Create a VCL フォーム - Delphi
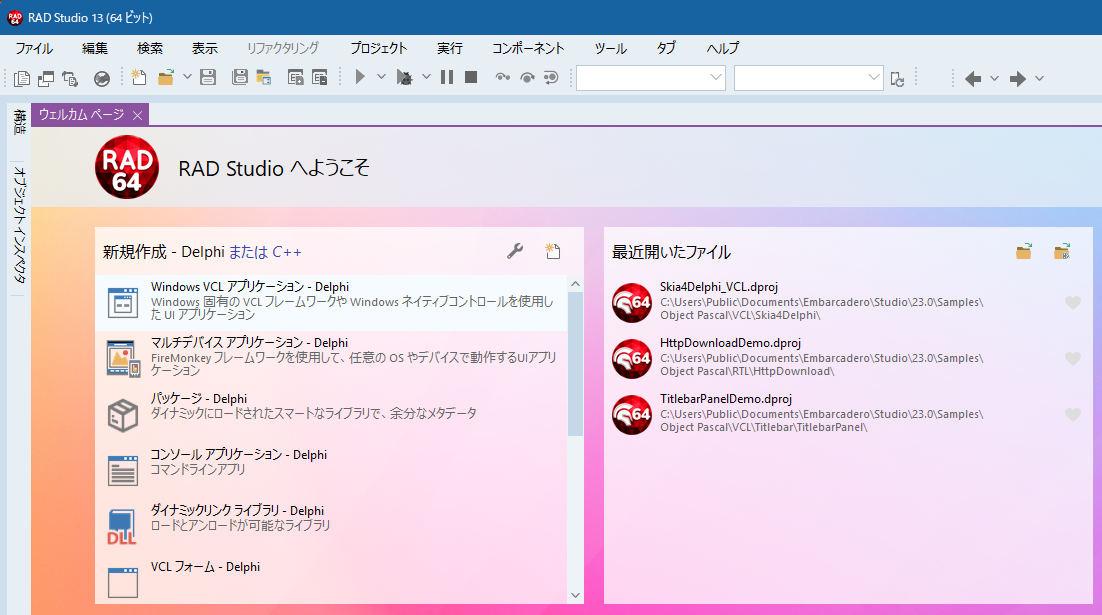This screenshot has height=615, width=1102. (x=331, y=580)
